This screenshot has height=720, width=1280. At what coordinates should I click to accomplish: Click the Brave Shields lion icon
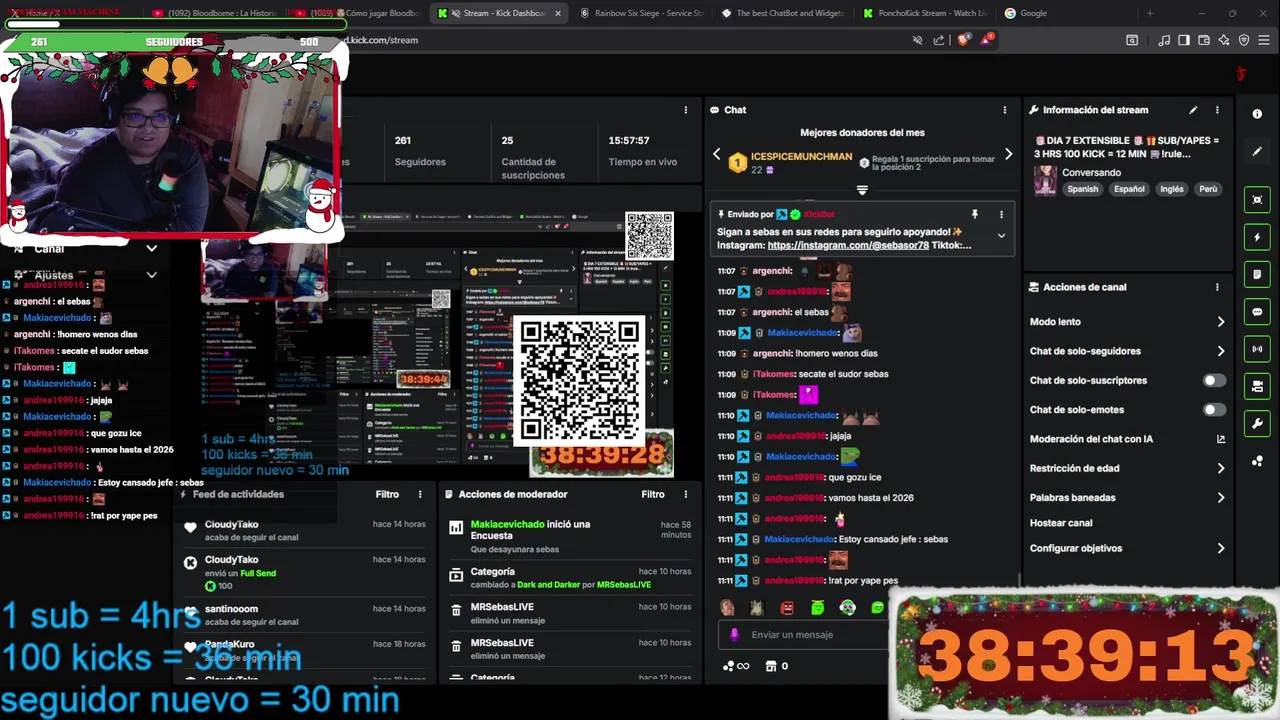[x=963, y=40]
